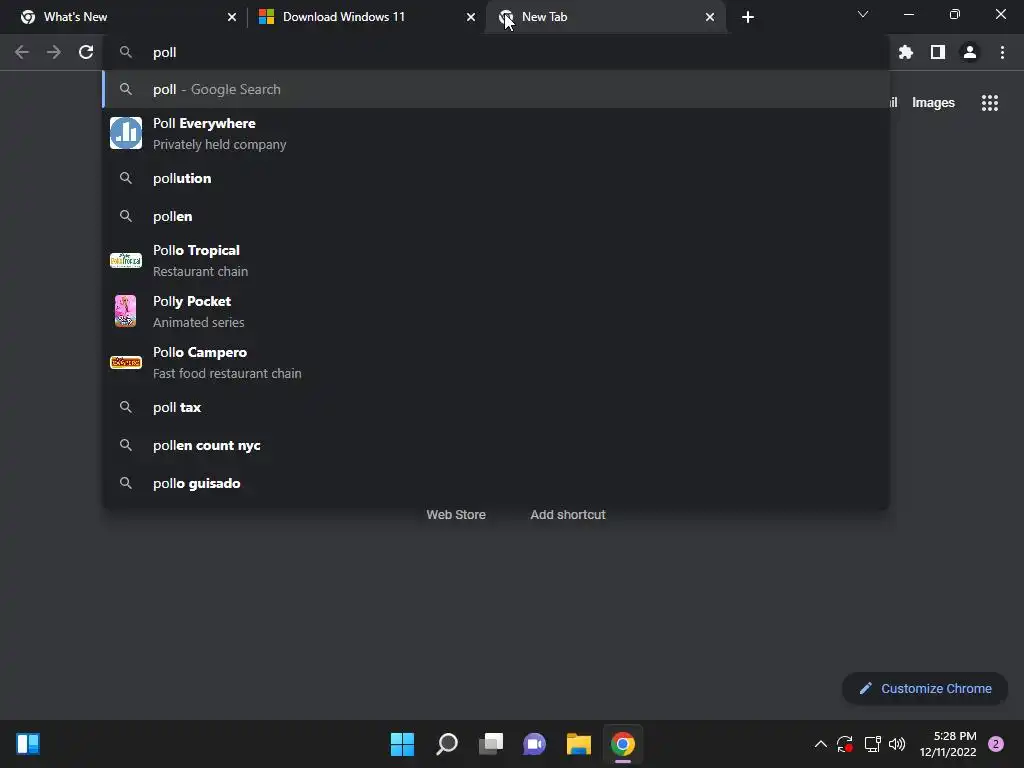Open the Teams Chat taskbar icon

click(534, 744)
